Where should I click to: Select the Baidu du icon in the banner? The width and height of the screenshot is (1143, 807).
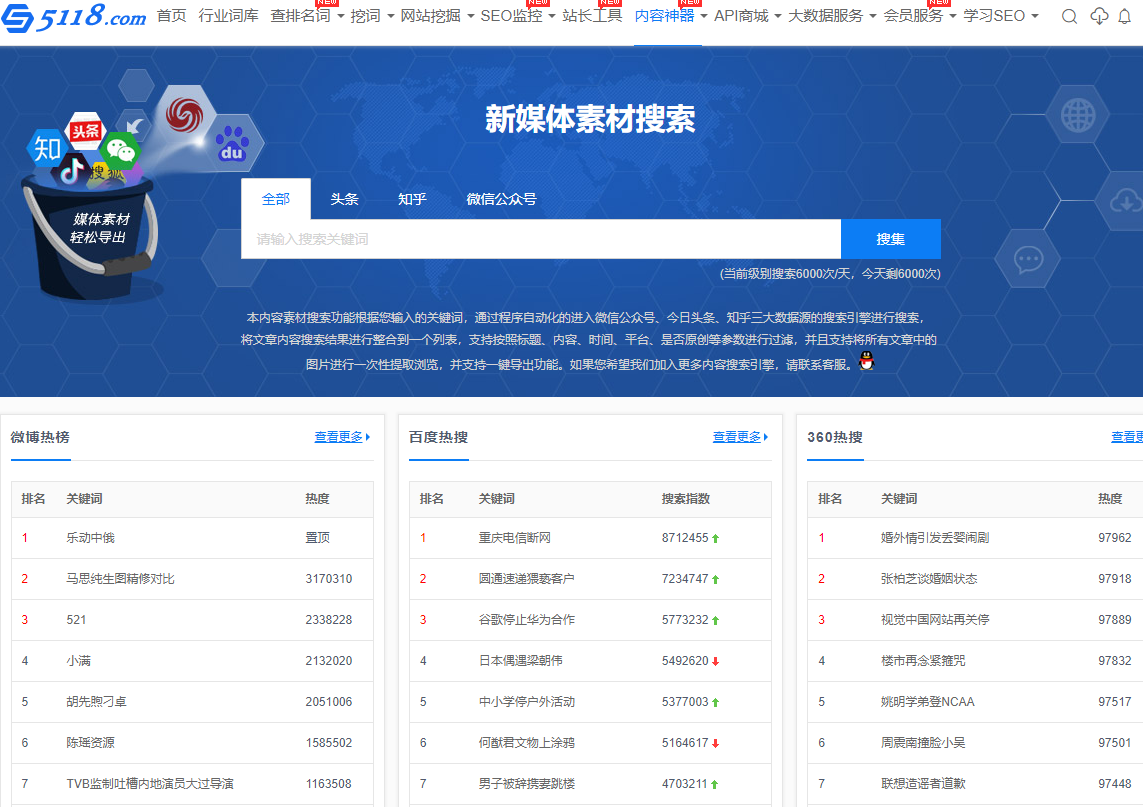click(x=231, y=145)
